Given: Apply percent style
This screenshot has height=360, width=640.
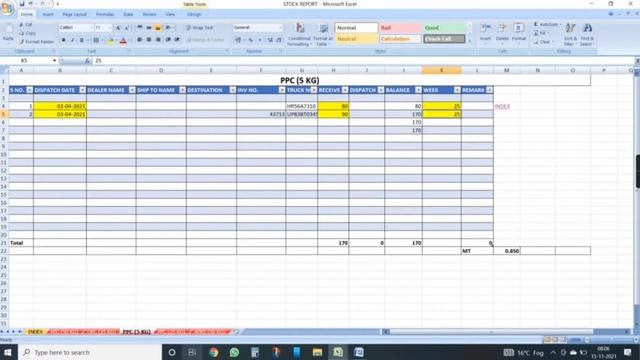Looking at the screenshot, I should (251, 40).
